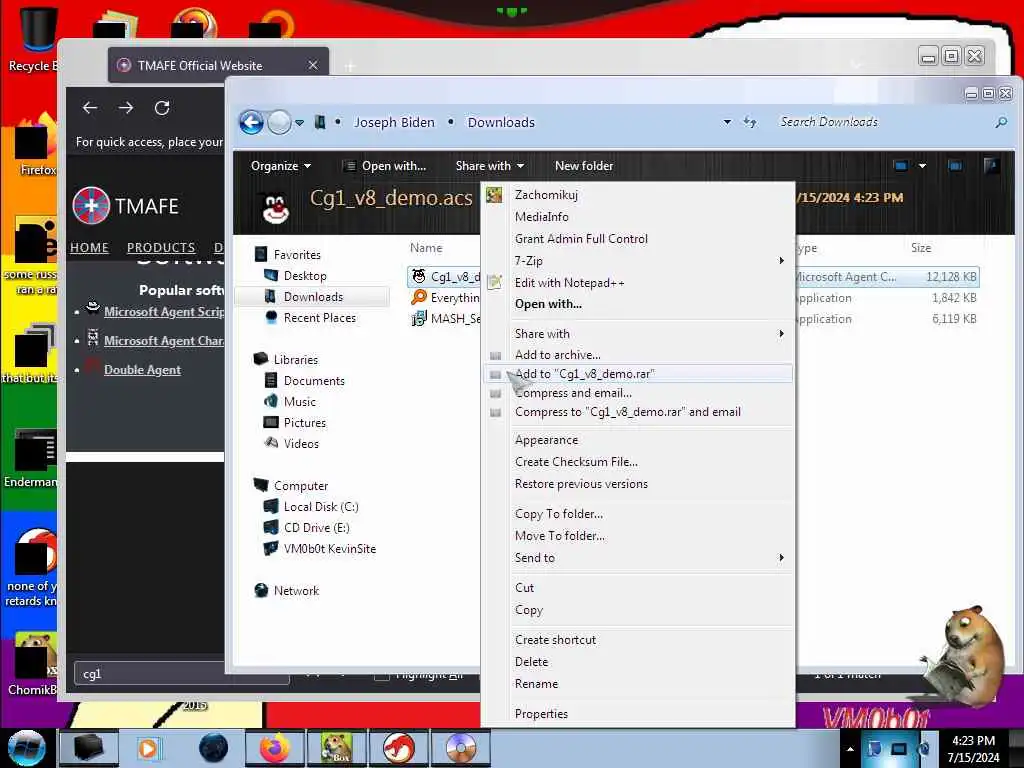1024x768 pixels.
Task: Click the search magnifier icon
Action: (1000, 122)
